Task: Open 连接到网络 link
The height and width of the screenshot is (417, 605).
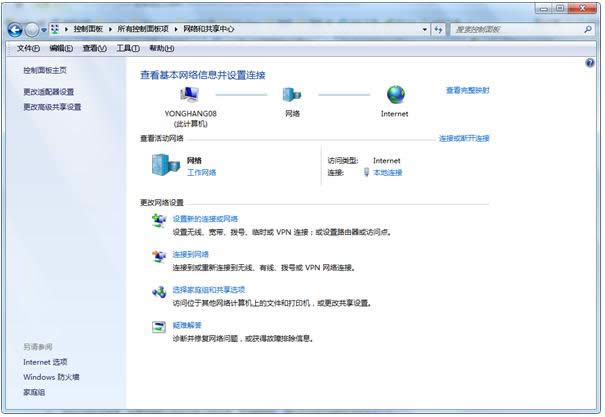Action: (191, 254)
